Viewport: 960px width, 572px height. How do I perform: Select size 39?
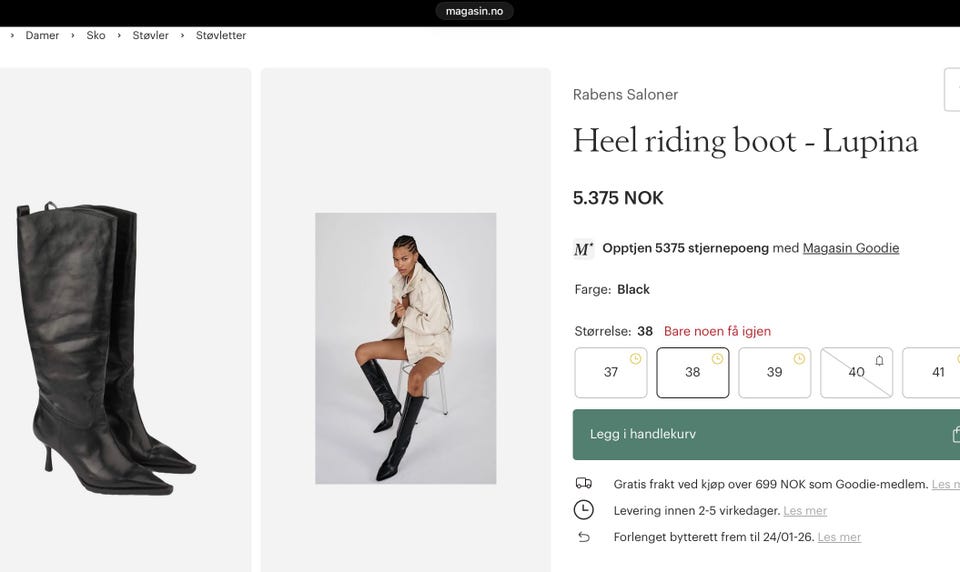pyautogui.click(x=774, y=373)
